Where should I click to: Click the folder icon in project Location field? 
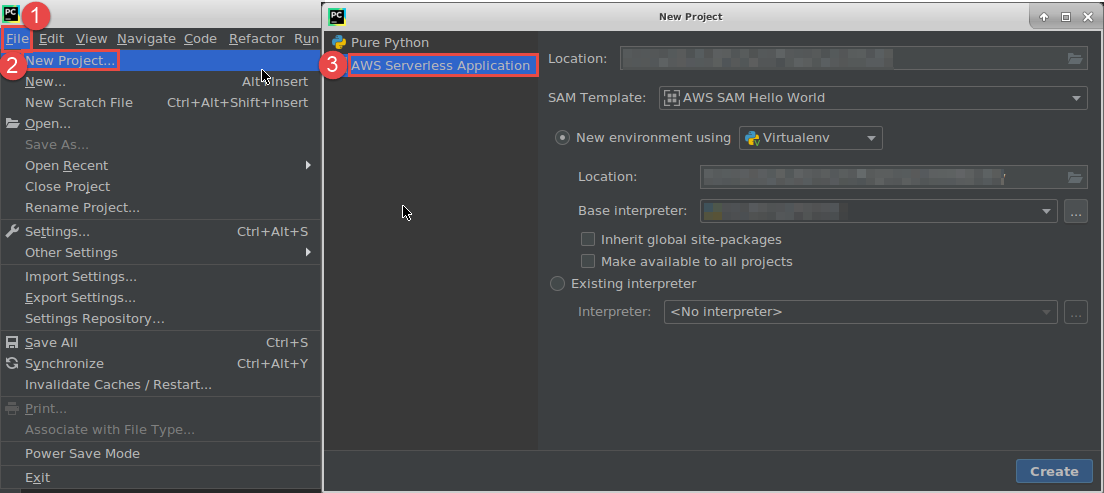tap(1075, 59)
